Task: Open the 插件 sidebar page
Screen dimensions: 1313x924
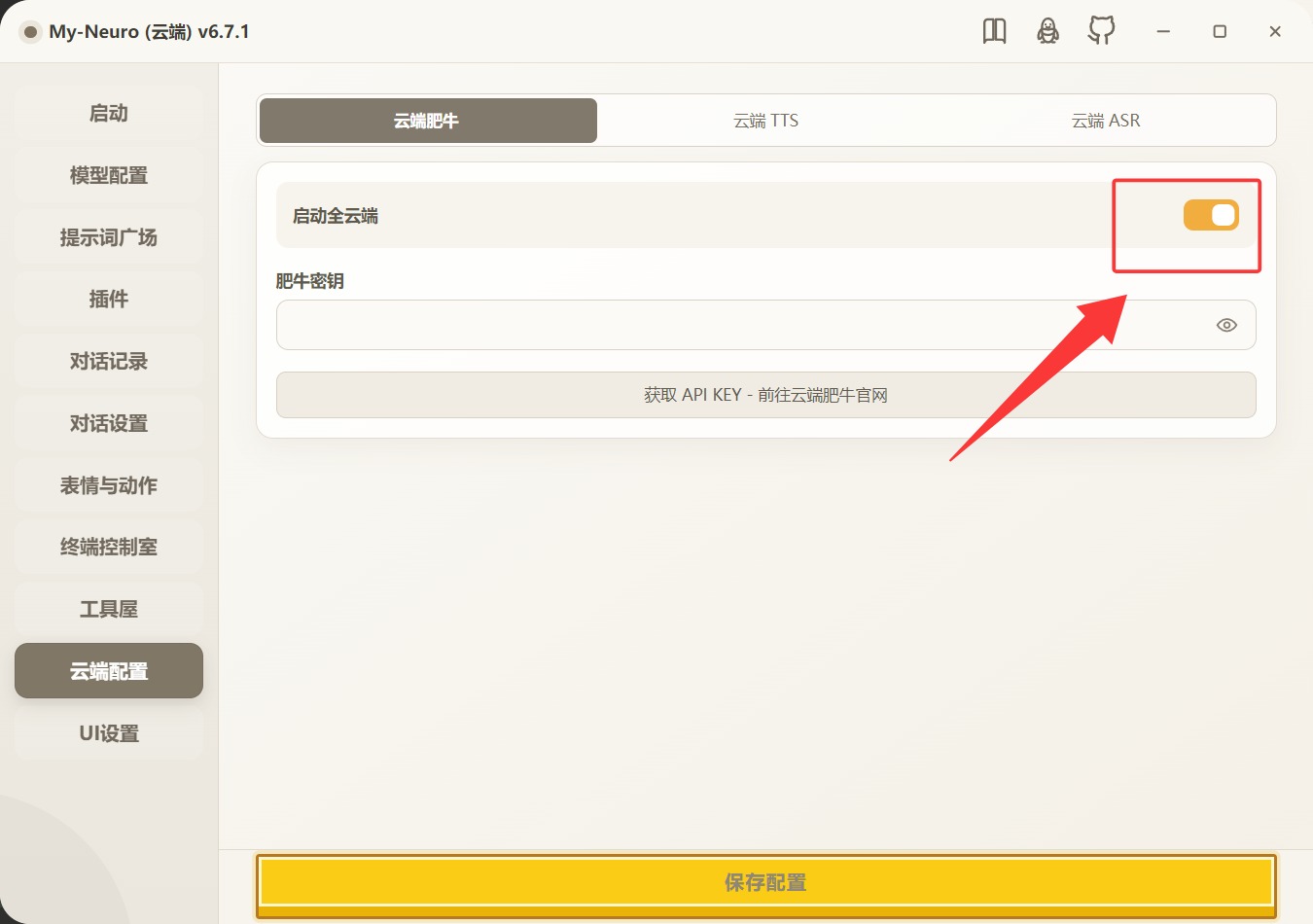Action: [x=109, y=299]
